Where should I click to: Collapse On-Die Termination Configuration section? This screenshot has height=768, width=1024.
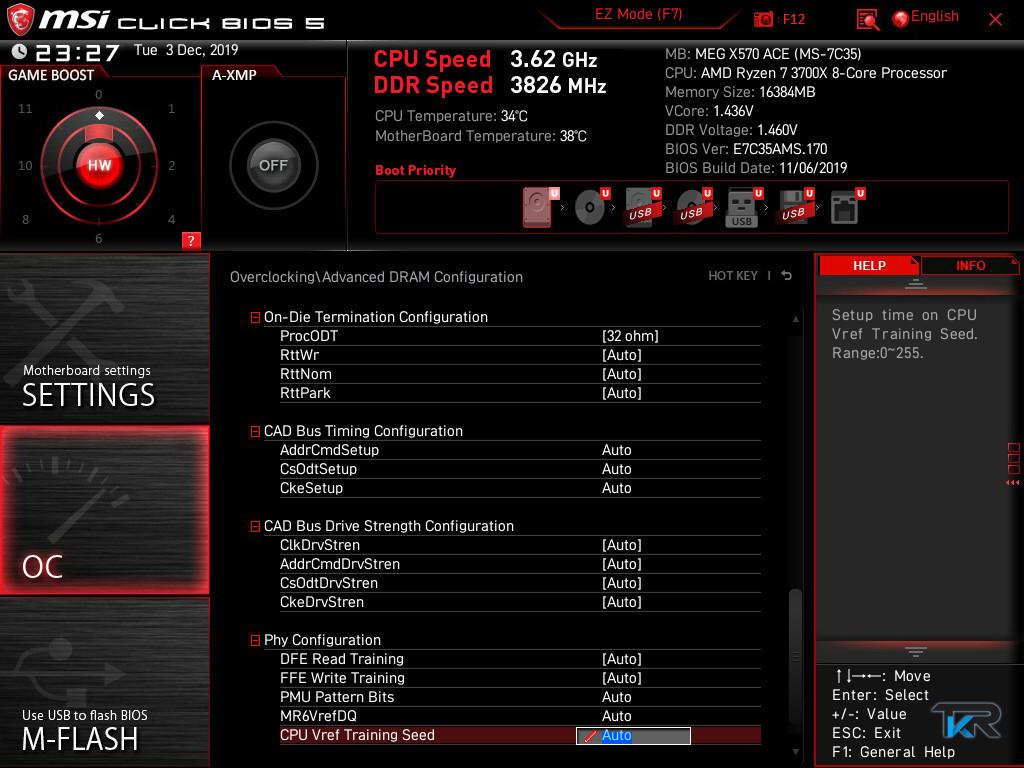(x=255, y=317)
